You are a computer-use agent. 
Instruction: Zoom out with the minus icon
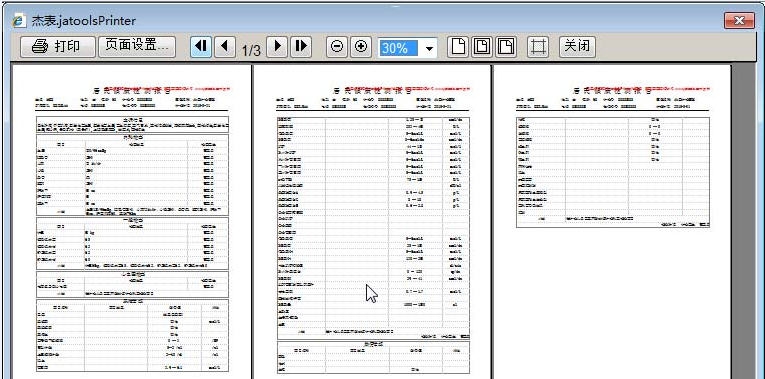pos(337,47)
